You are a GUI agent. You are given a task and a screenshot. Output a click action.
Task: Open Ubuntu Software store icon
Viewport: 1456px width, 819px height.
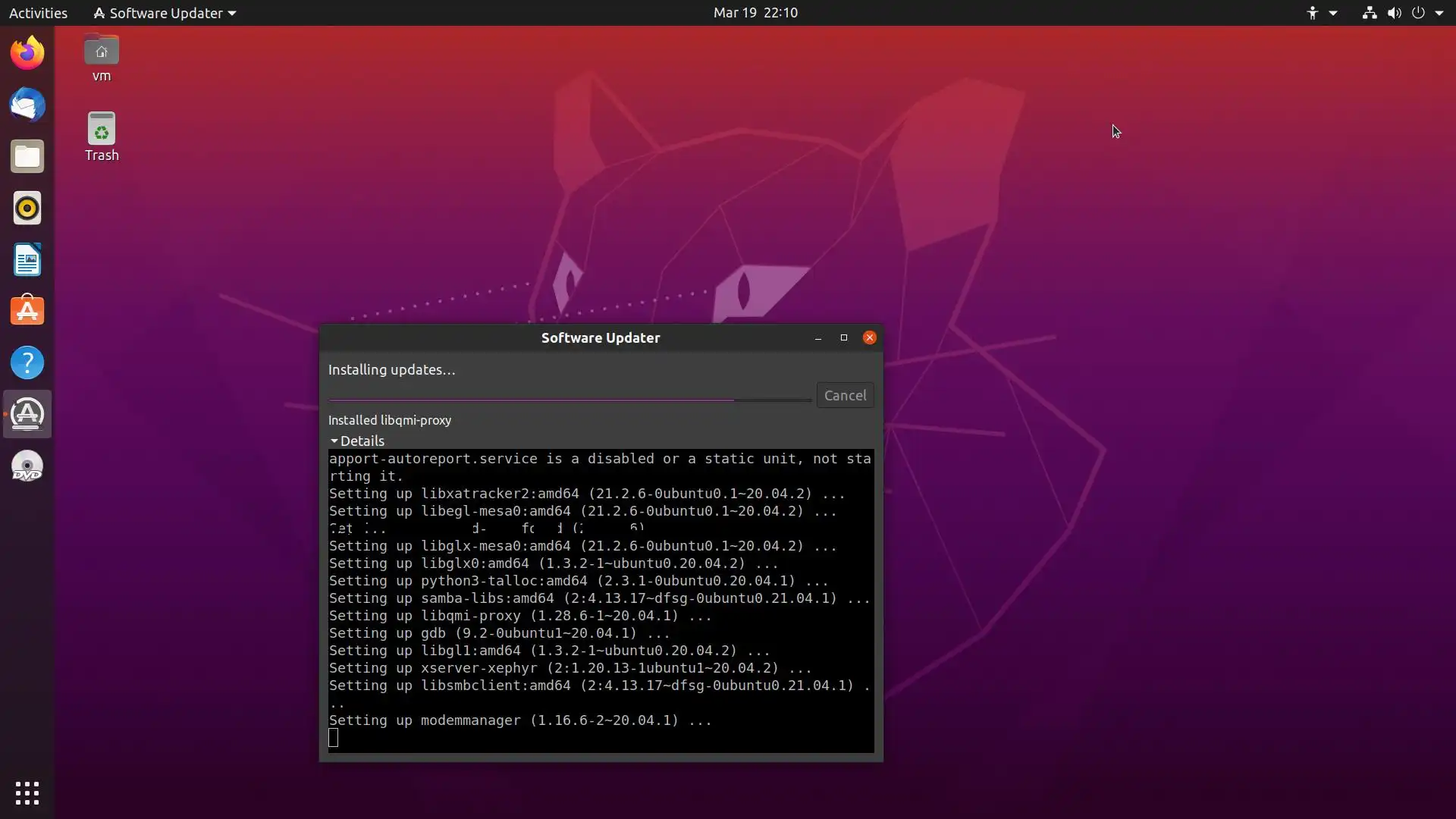pyautogui.click(x=27, y=311)
